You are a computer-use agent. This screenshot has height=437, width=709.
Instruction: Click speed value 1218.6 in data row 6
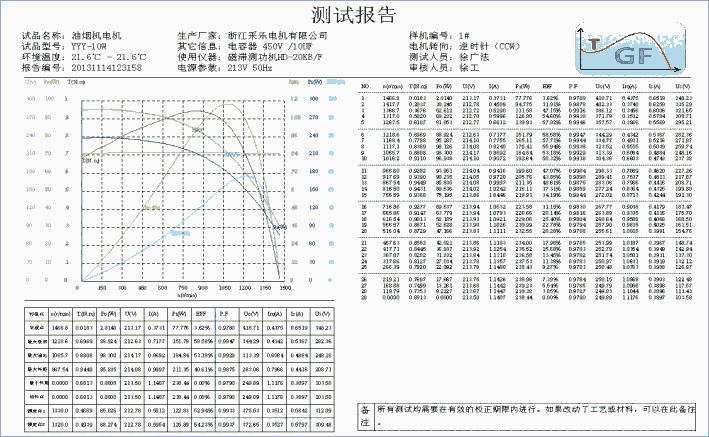391,135
